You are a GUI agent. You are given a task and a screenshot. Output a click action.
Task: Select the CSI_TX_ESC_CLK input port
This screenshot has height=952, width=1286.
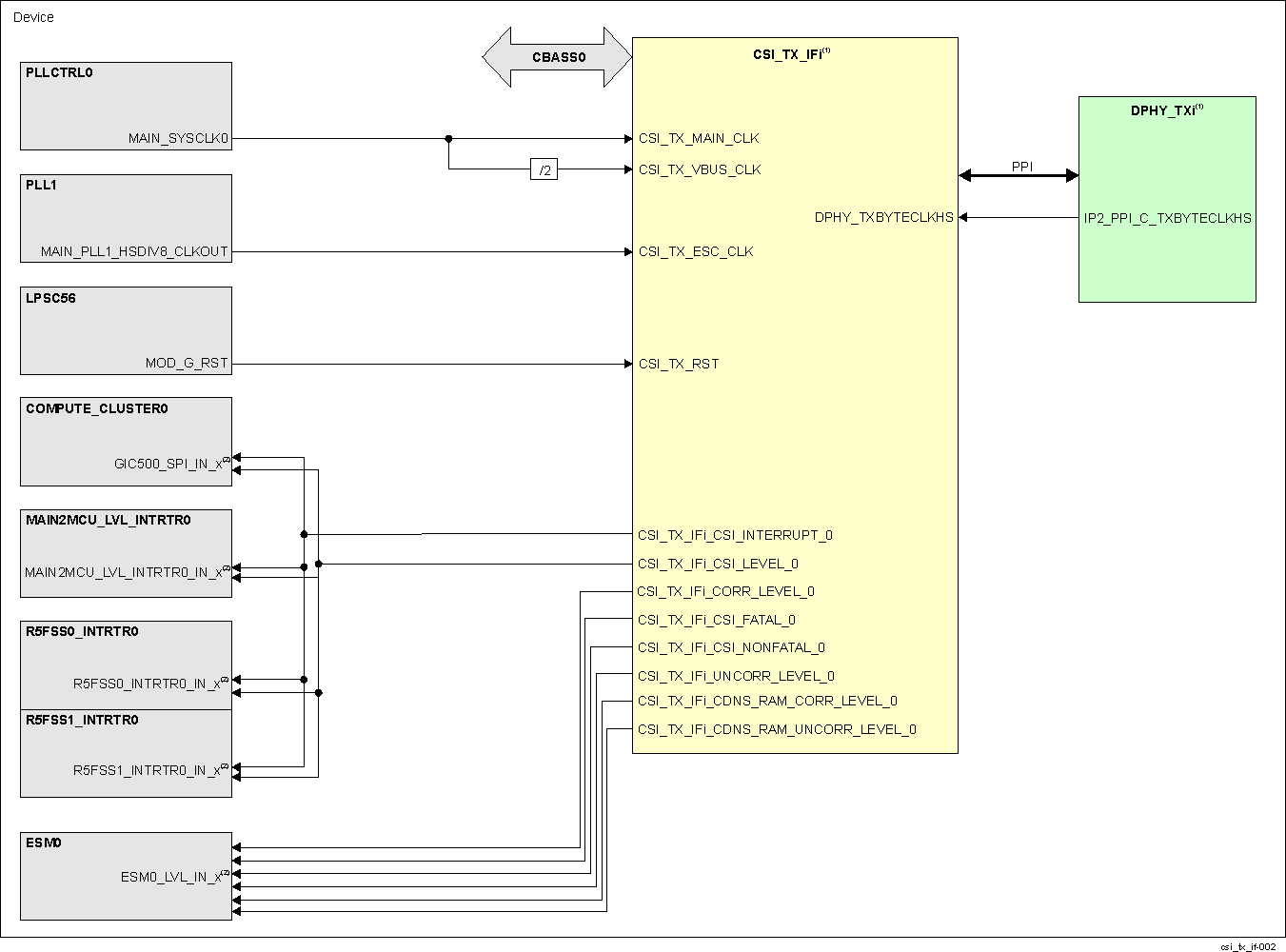click(696, 251)
